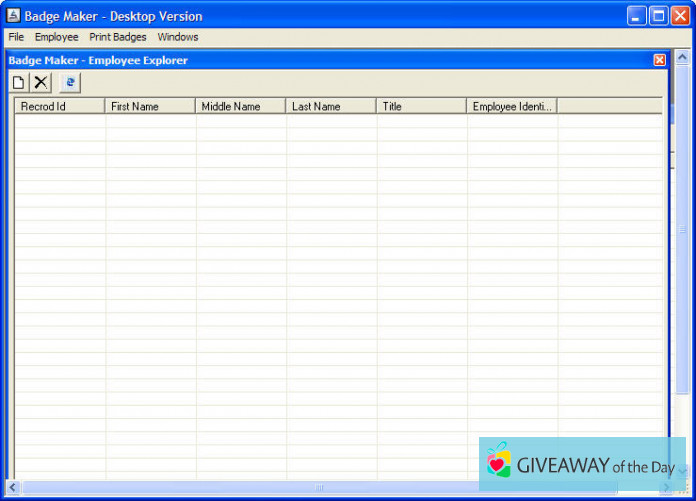Sort by Recrod Id column header
The image size is (696, 501).
(x=59, y=106)
